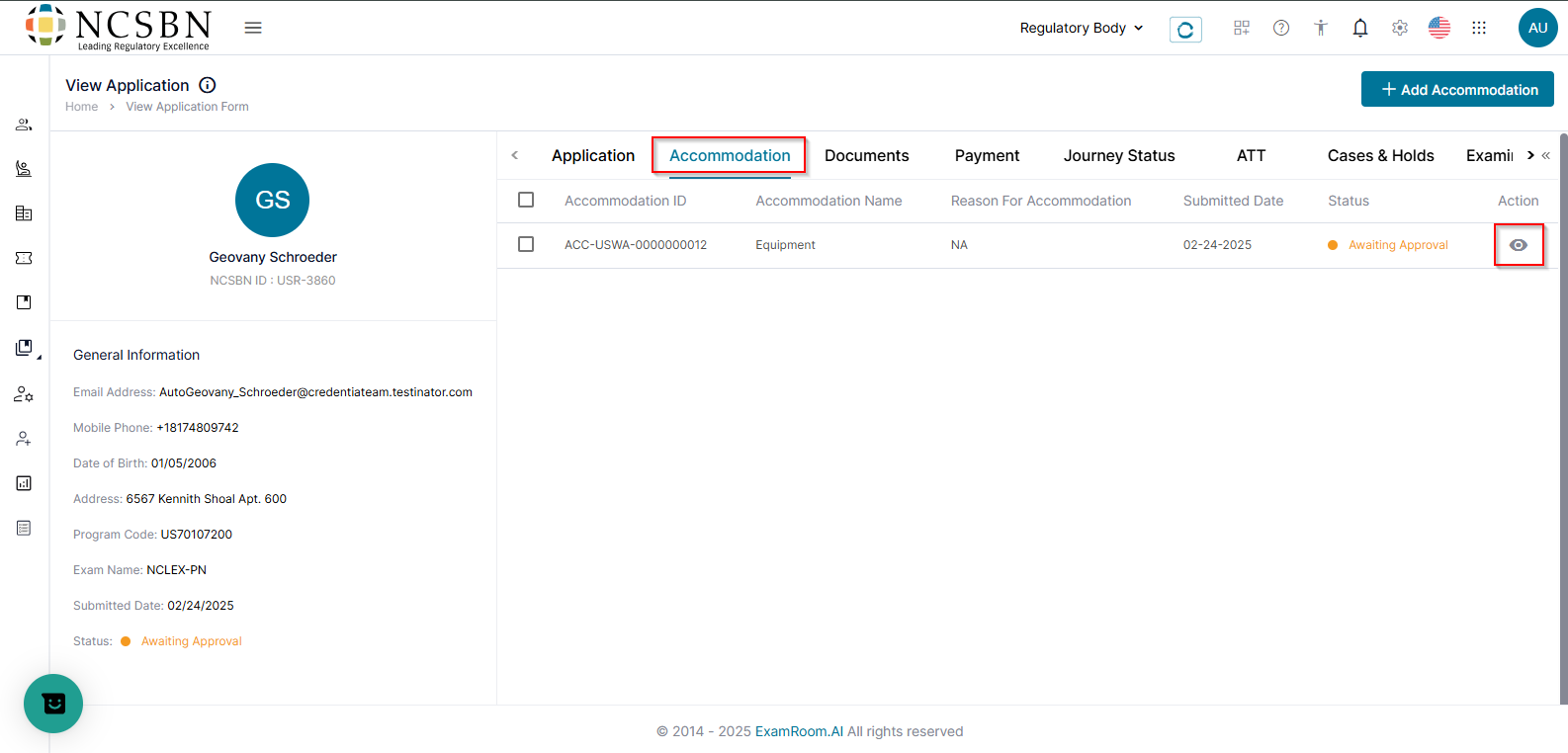Go to the Home breadcrumb link
The height and width of the screenshot is (753, 1568).
81,107
